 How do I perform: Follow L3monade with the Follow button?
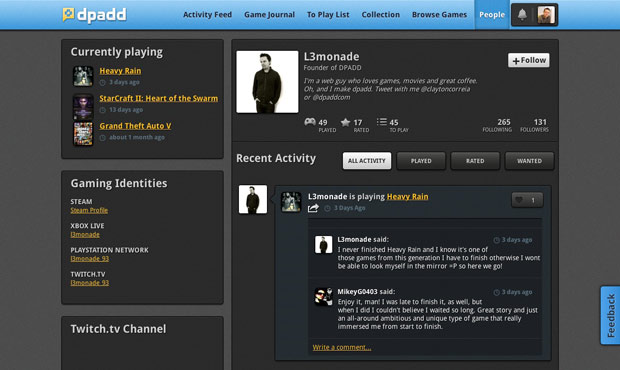529,60
